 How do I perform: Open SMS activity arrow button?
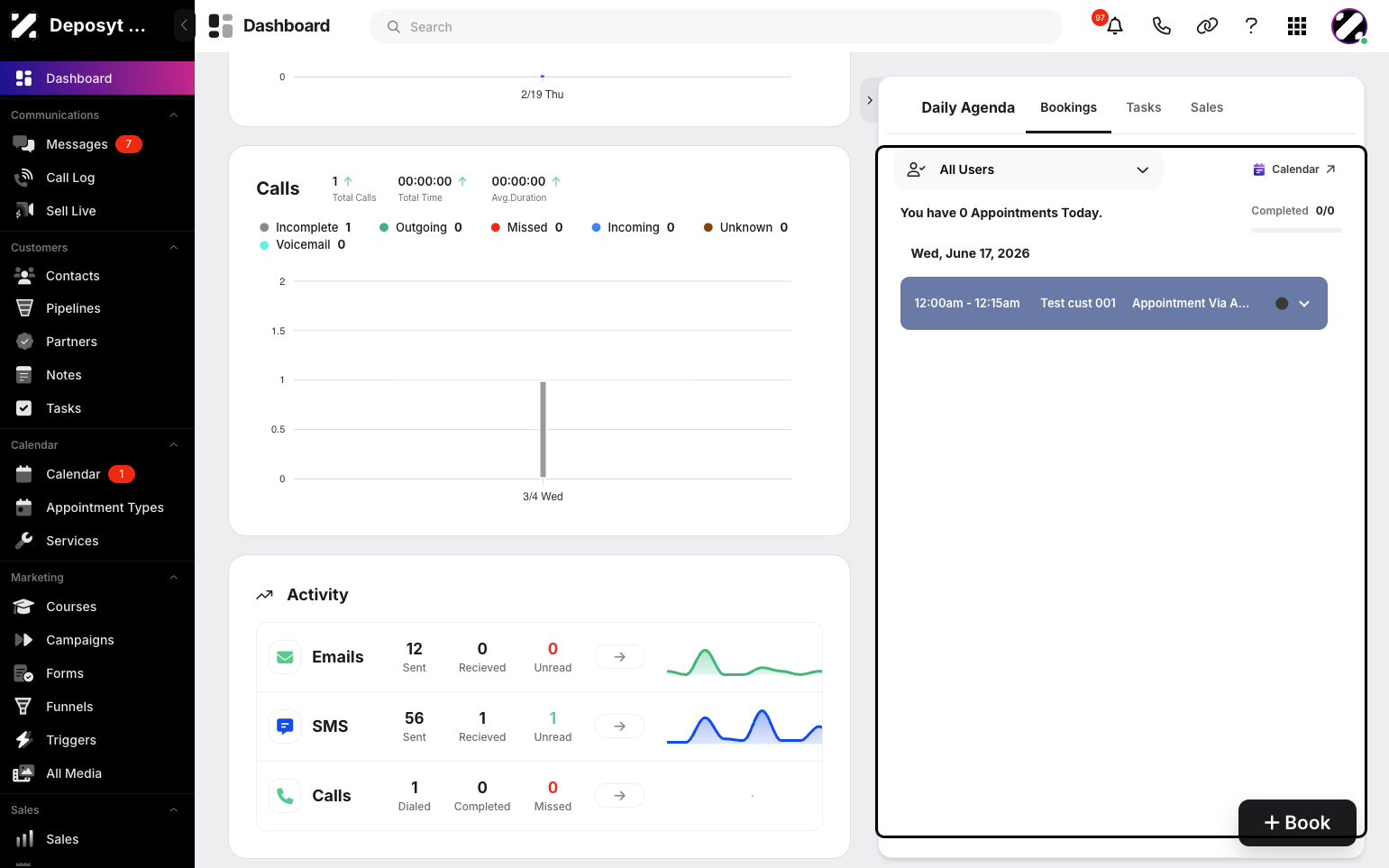tap(619, 726)
